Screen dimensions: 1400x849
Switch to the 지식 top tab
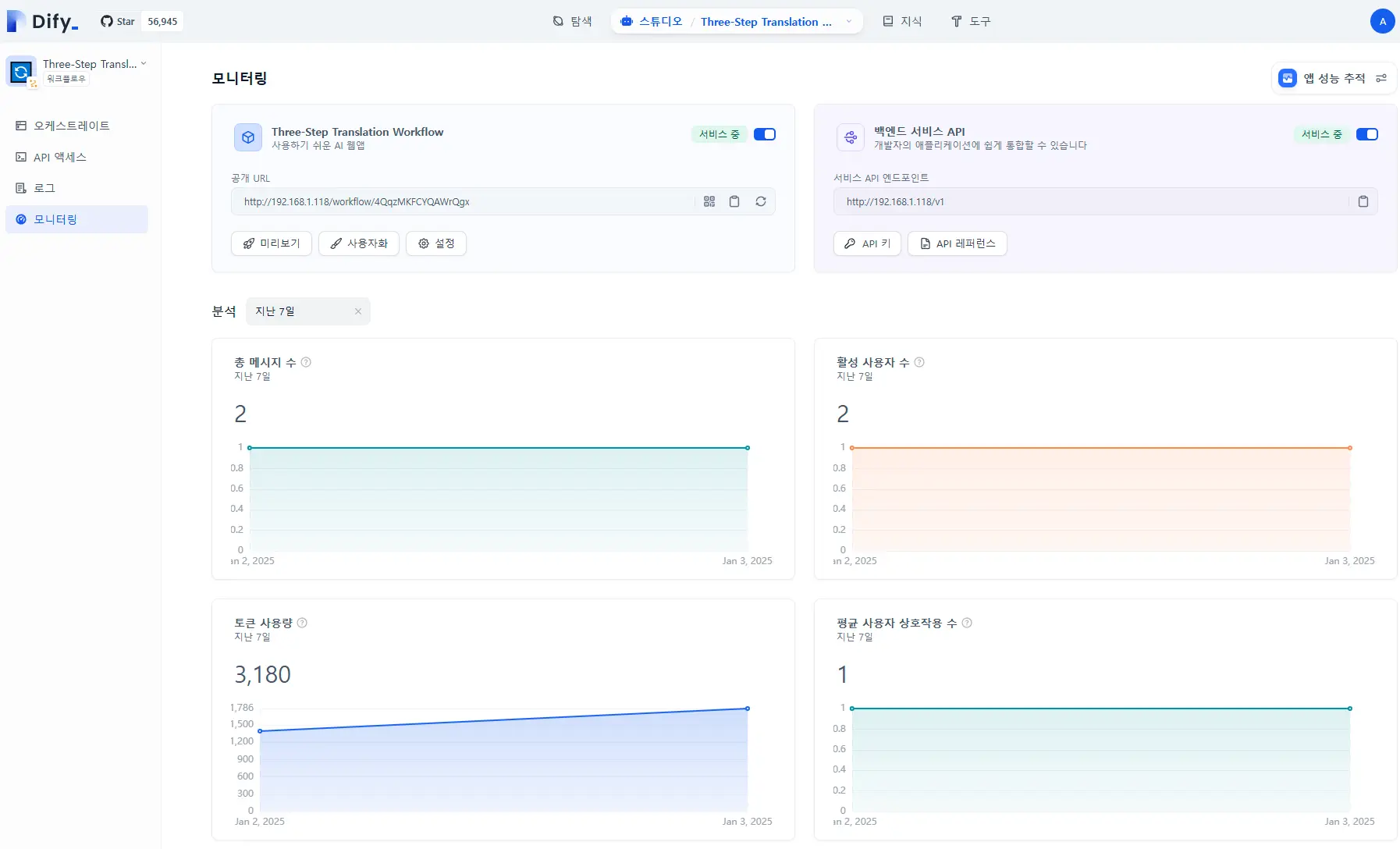pyautogui.click(x=902, y=21)
